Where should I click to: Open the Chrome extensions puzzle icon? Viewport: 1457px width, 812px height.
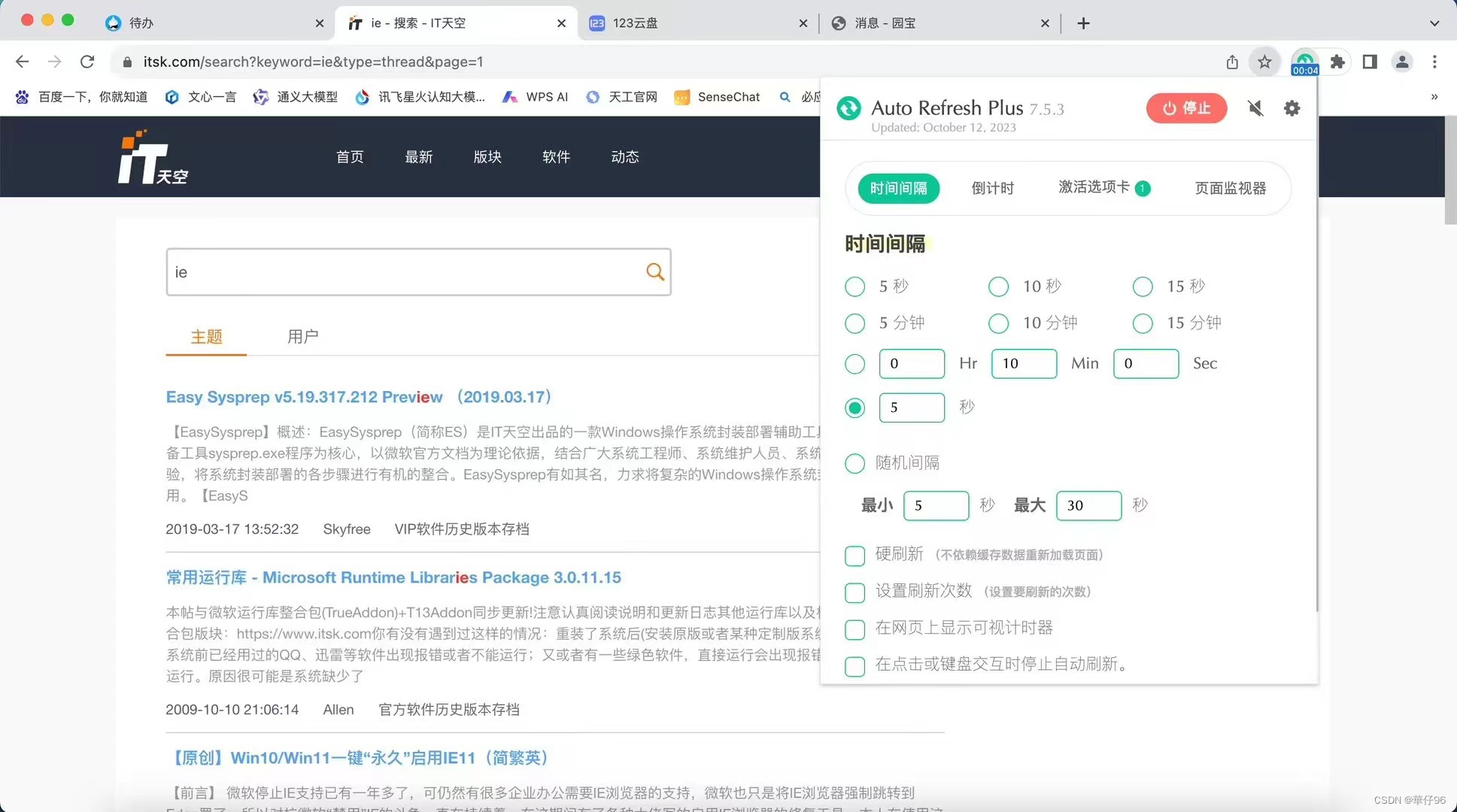click(x=1337, y=62)
